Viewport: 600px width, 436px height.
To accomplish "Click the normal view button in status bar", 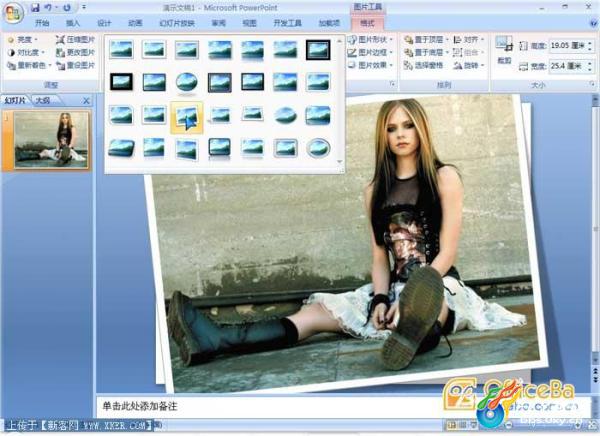I will click(x=452, y=425).
